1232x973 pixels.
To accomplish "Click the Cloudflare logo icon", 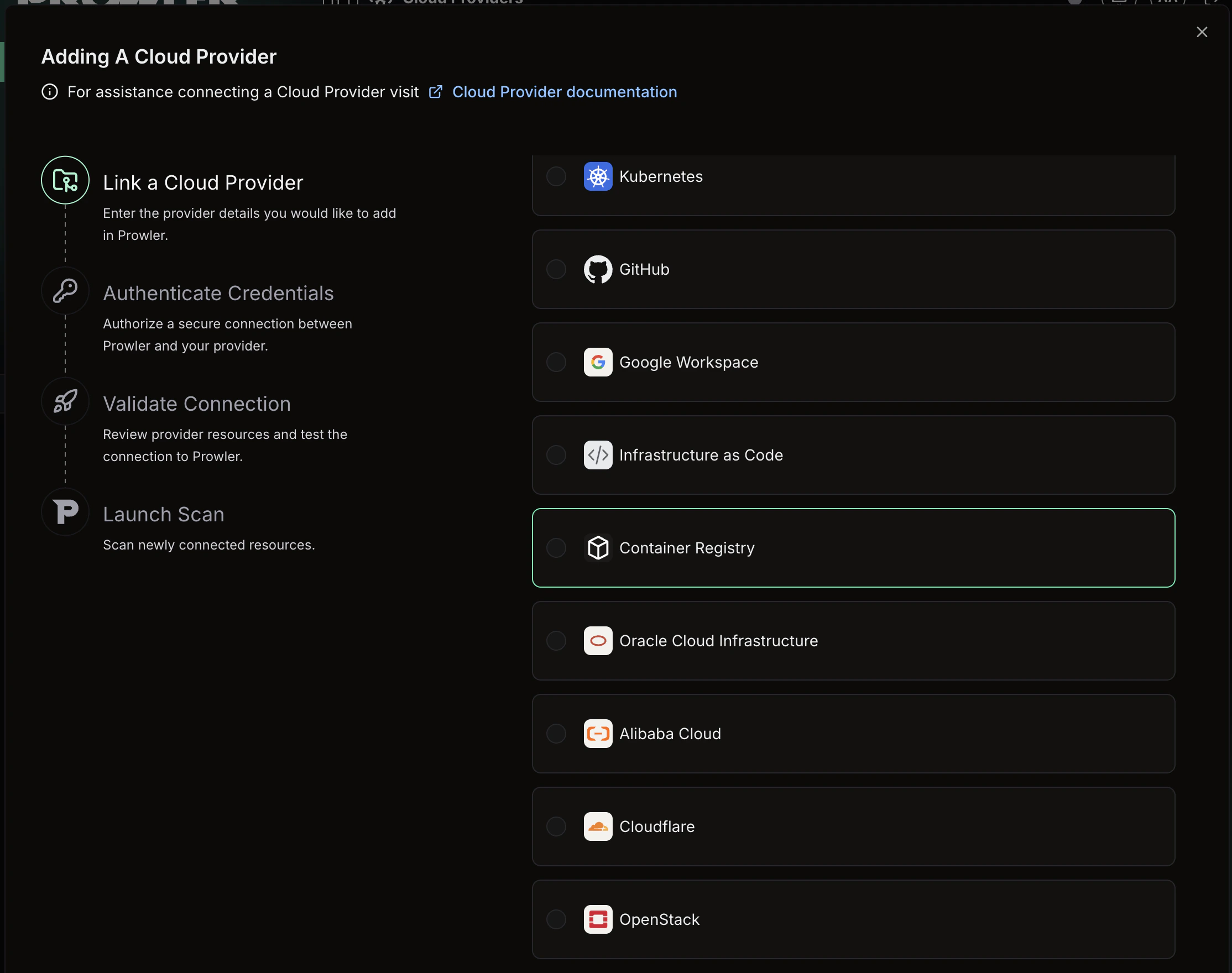I will [x=597, y=826].
